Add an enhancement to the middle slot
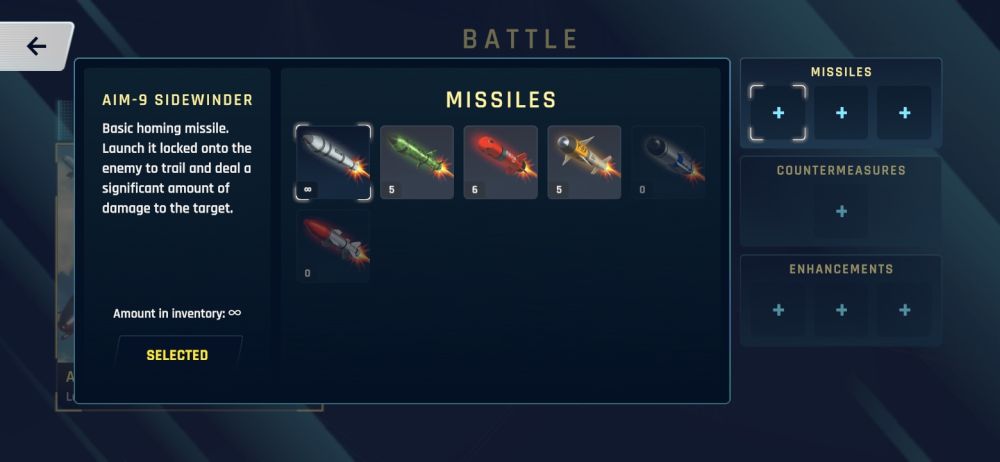This screenshot has height=462, width=1000. coord(841,310)
